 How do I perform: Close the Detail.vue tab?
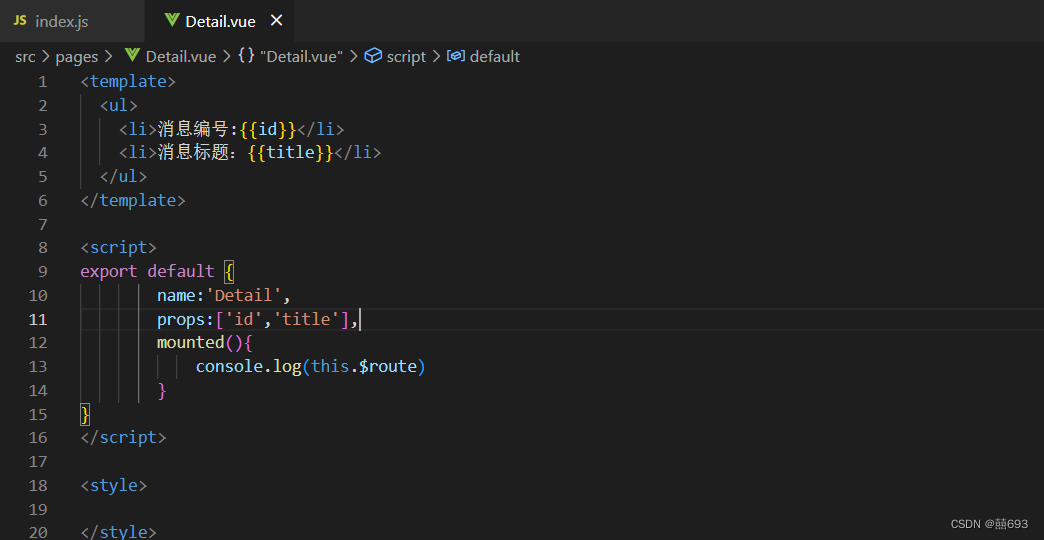[x=276, y=21]
